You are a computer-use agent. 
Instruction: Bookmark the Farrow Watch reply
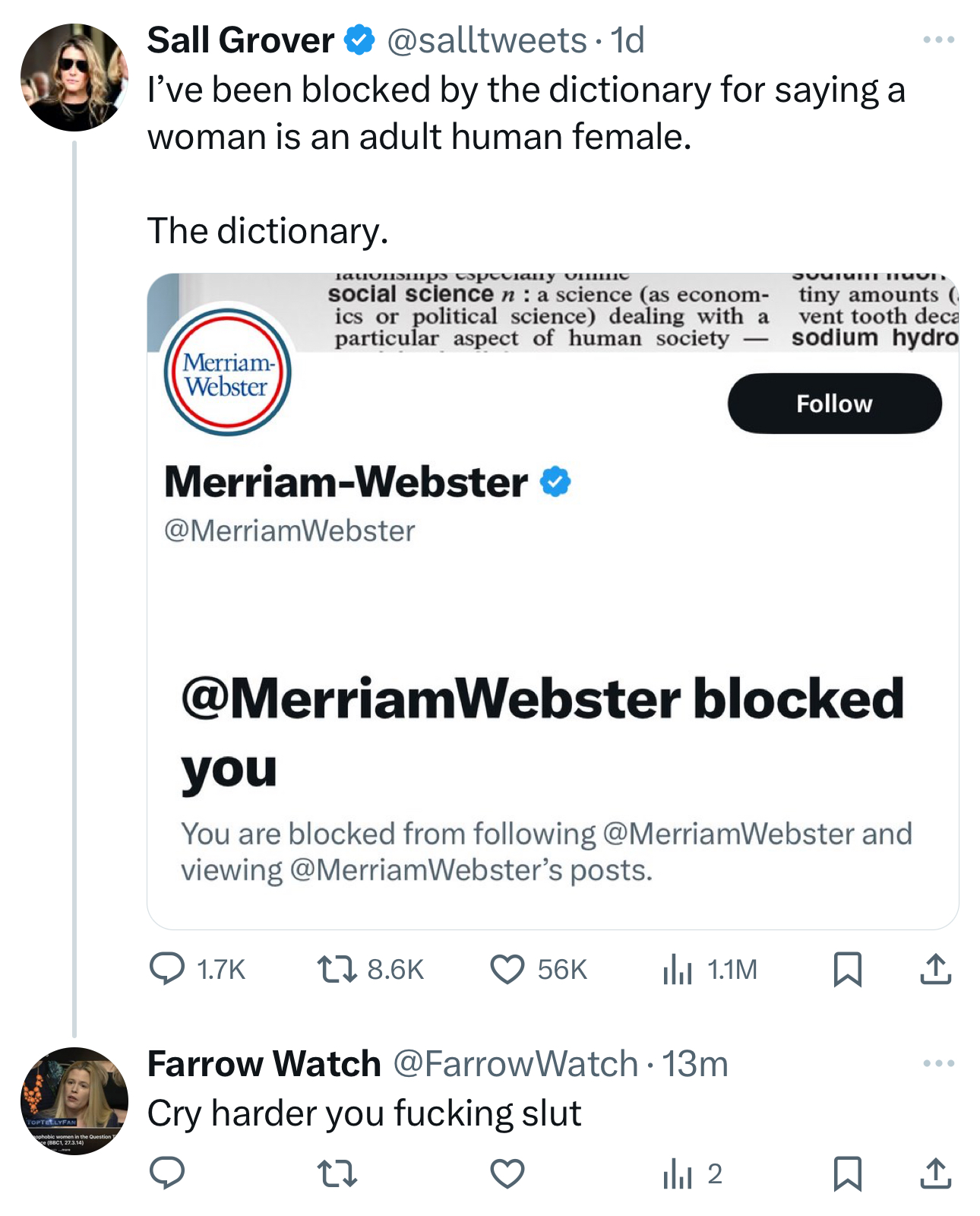point(847,1173)
